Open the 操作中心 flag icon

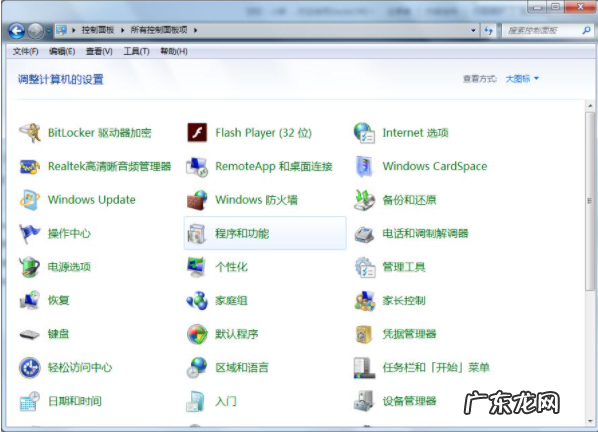pos(30,233)
